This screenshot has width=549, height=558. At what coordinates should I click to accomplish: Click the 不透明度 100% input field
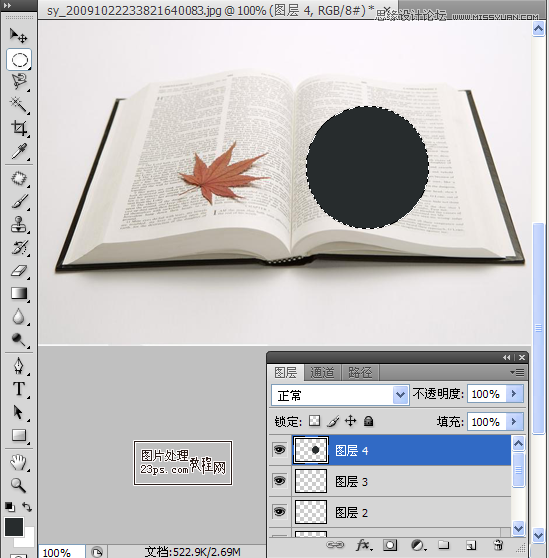coord(486,394)
